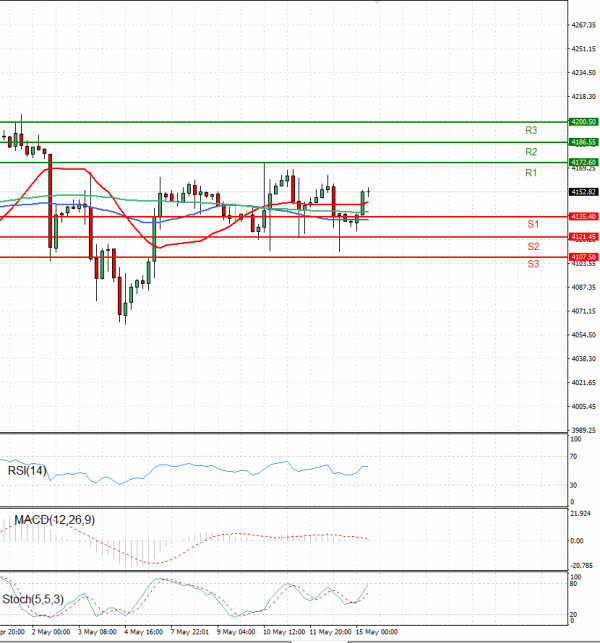This screenshot has width=600, height=643.
Task: Click the Stochastic 20 level value
Action: [573, 614]
